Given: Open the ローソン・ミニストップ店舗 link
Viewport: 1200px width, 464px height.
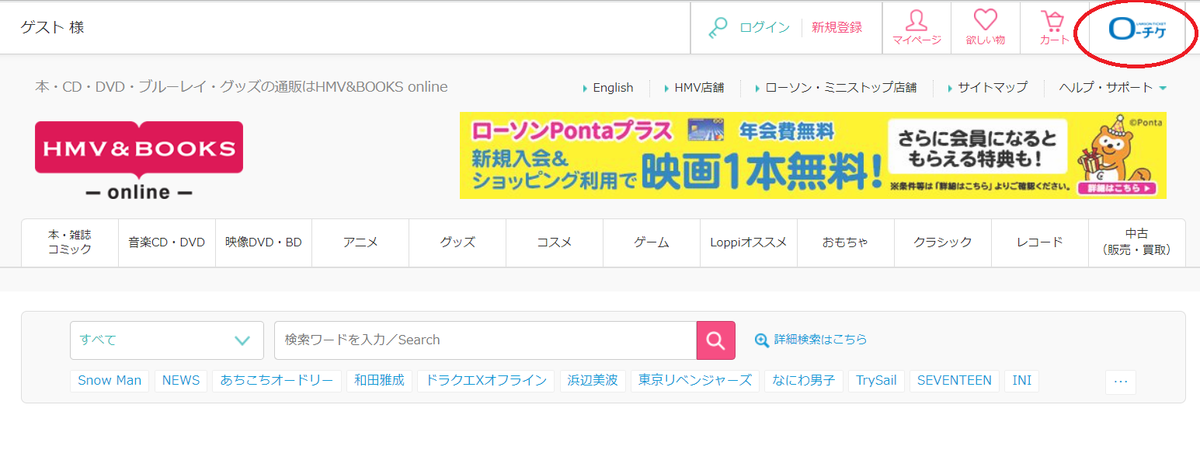Looking at the screenshot, I should click(841, 88).
